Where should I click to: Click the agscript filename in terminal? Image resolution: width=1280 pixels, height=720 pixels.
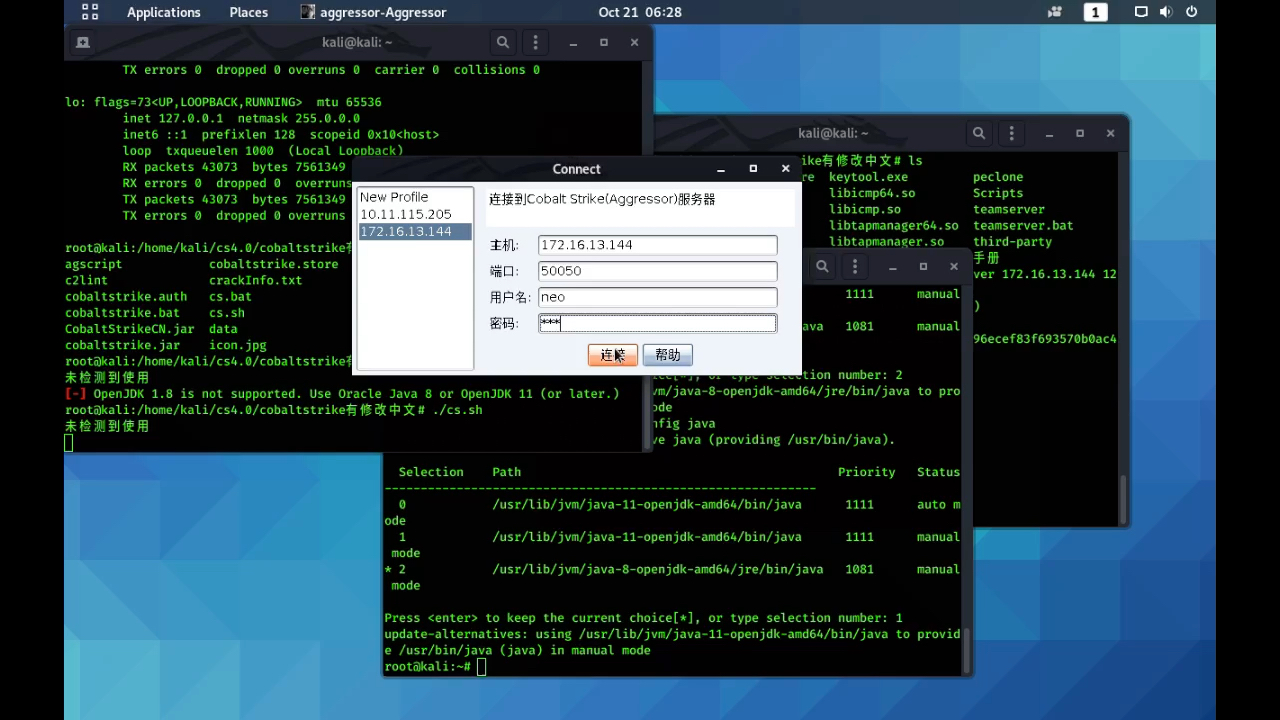pos(94,265)
